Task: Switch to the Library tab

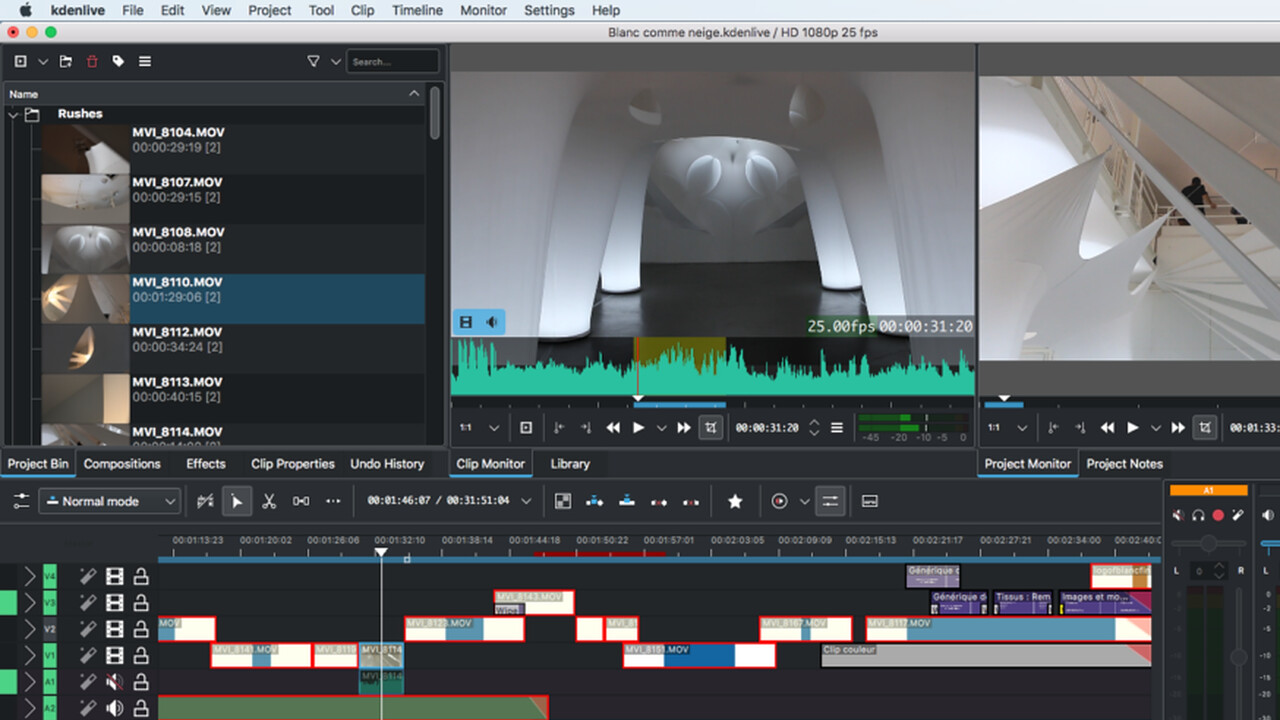Action: [x=570, y=464]
